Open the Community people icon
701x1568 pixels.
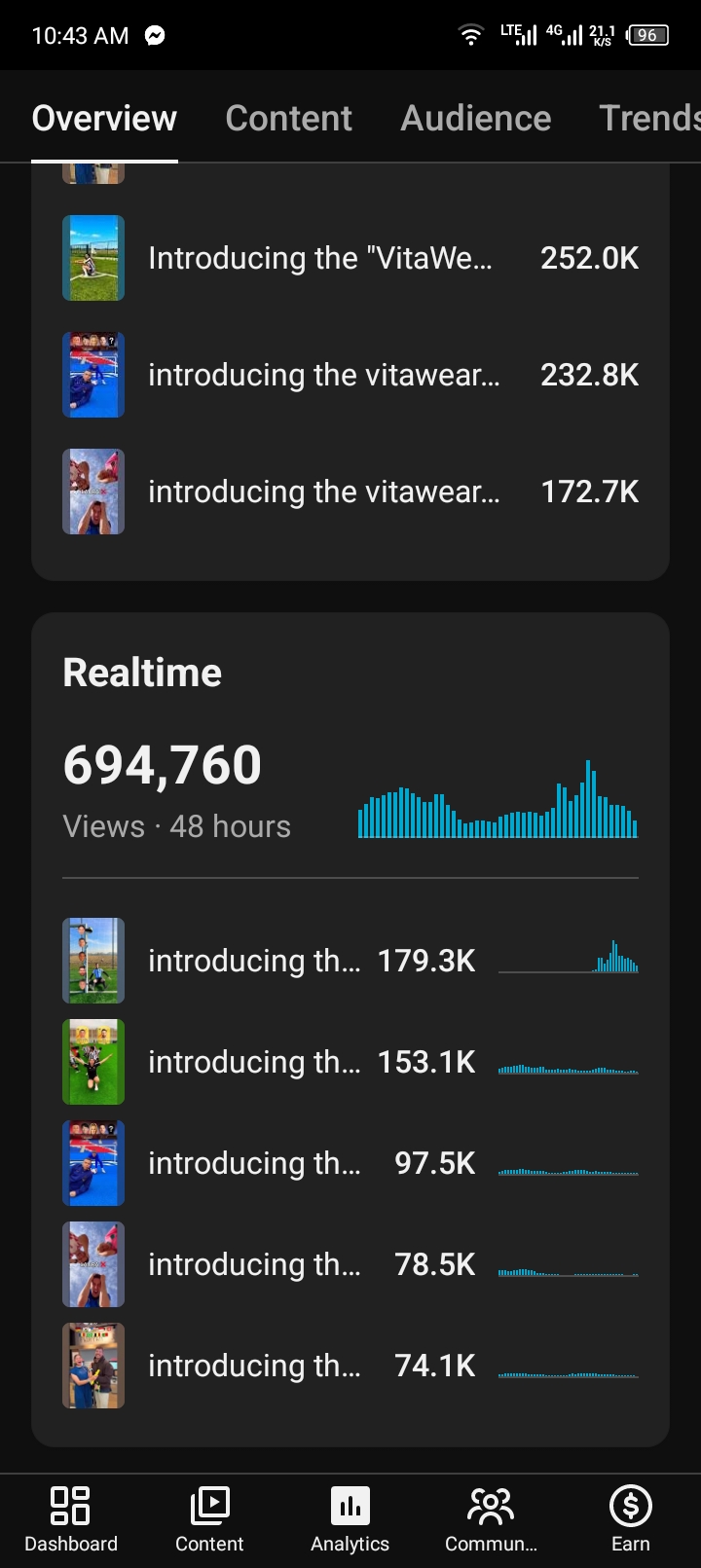coord(491,1506)
